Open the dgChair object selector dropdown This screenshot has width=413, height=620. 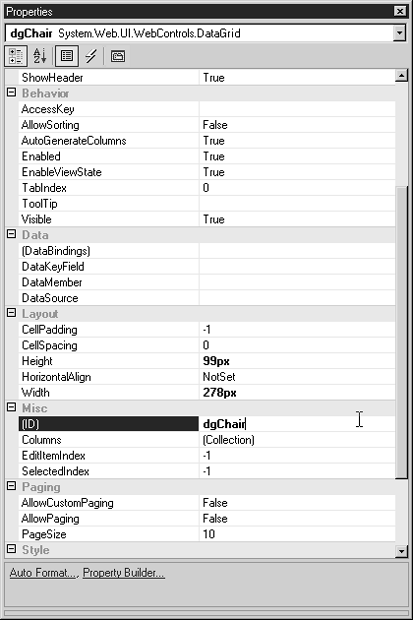(400, 33)
